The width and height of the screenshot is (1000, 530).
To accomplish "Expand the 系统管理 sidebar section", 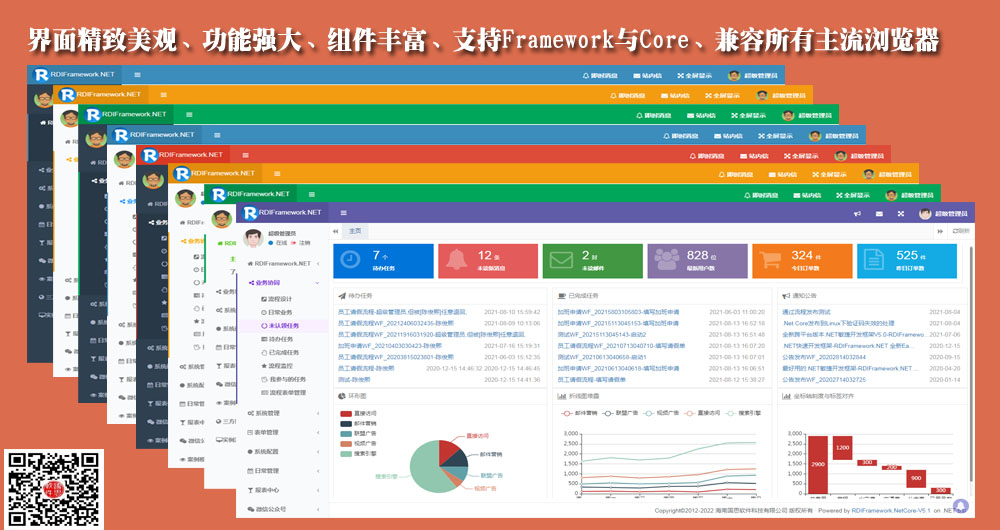I will coord(268,413).
